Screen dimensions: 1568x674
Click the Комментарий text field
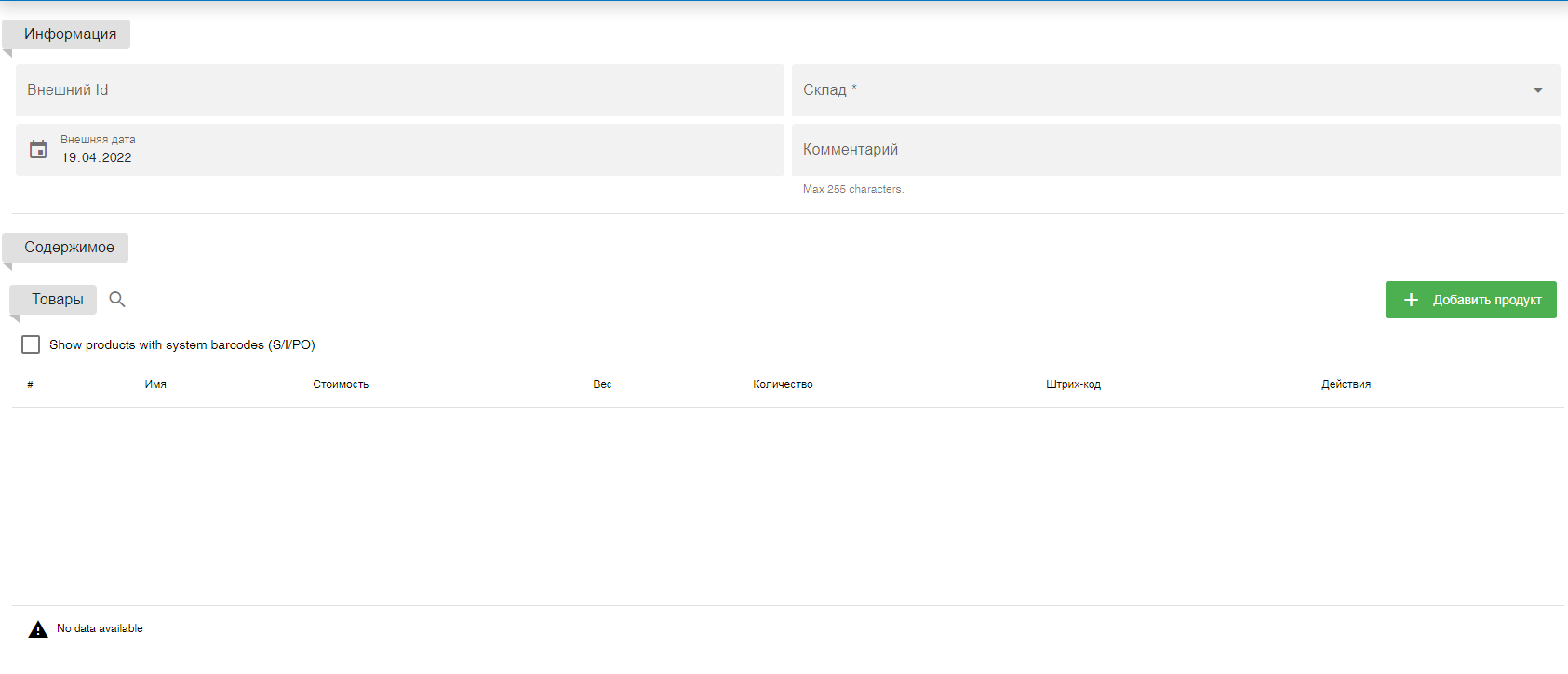click(x=1176, y=150)
